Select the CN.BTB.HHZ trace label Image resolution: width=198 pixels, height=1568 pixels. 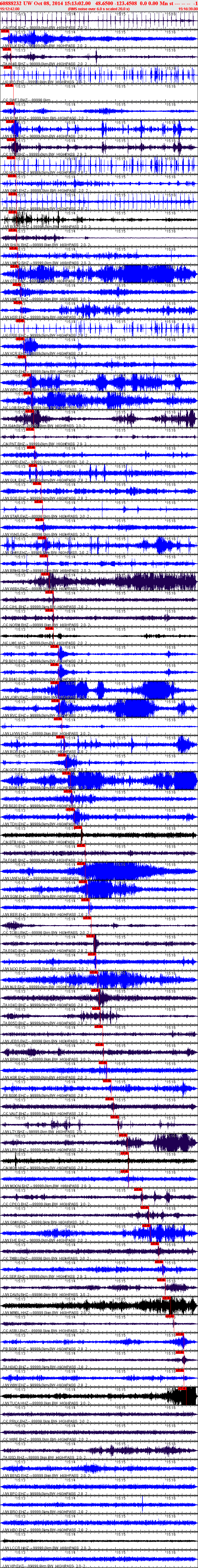pyautogui.click(x=45, y=843)
